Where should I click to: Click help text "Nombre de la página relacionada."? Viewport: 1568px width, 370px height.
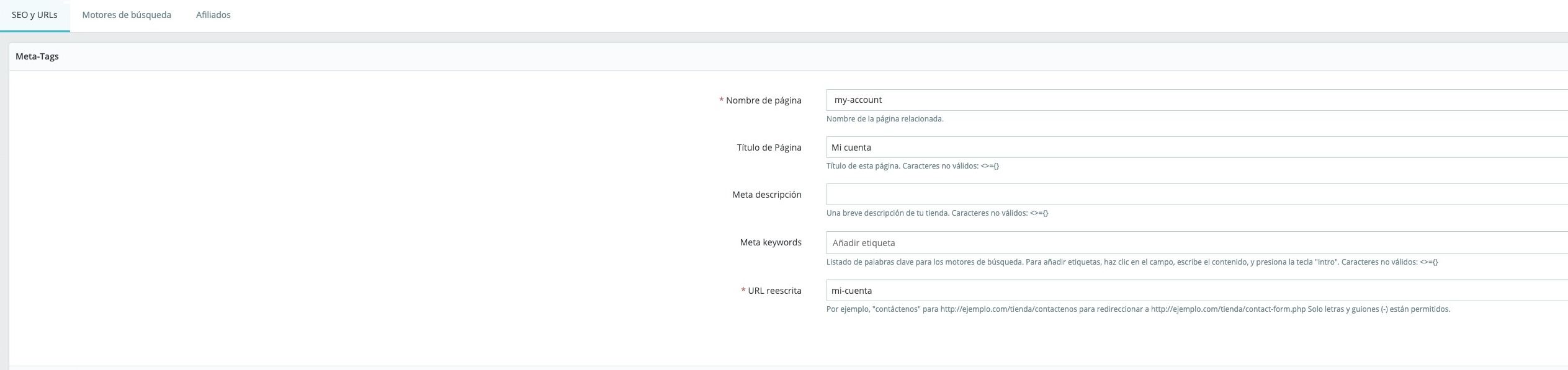pyautogui.click(x=885, y=119)
